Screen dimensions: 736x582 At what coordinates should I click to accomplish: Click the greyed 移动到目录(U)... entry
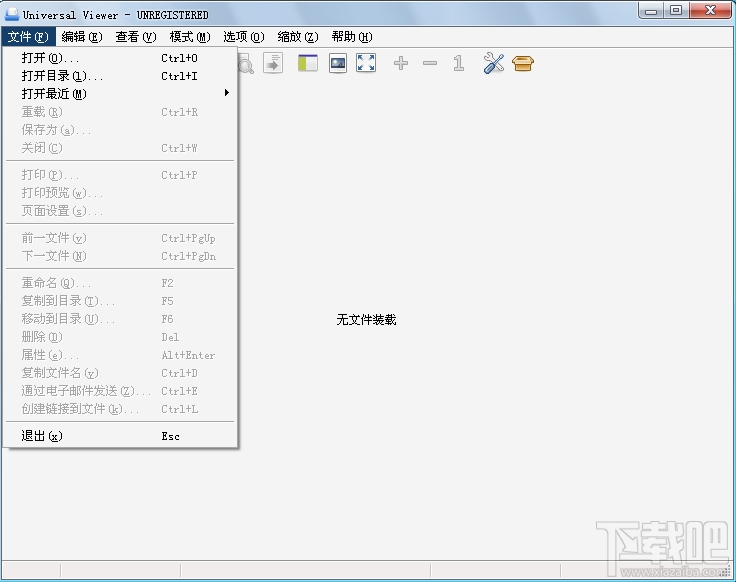click(120, 319)
